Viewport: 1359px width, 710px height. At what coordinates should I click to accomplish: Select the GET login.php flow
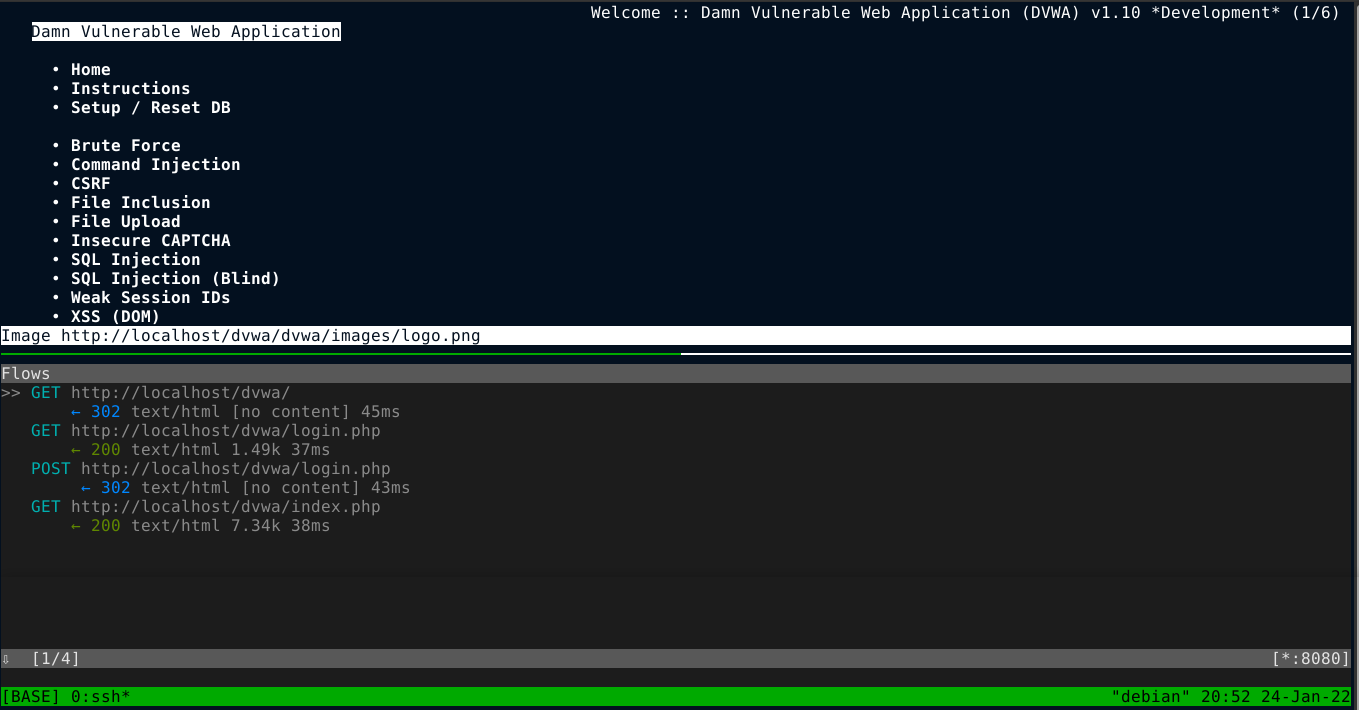pos(205,431)
